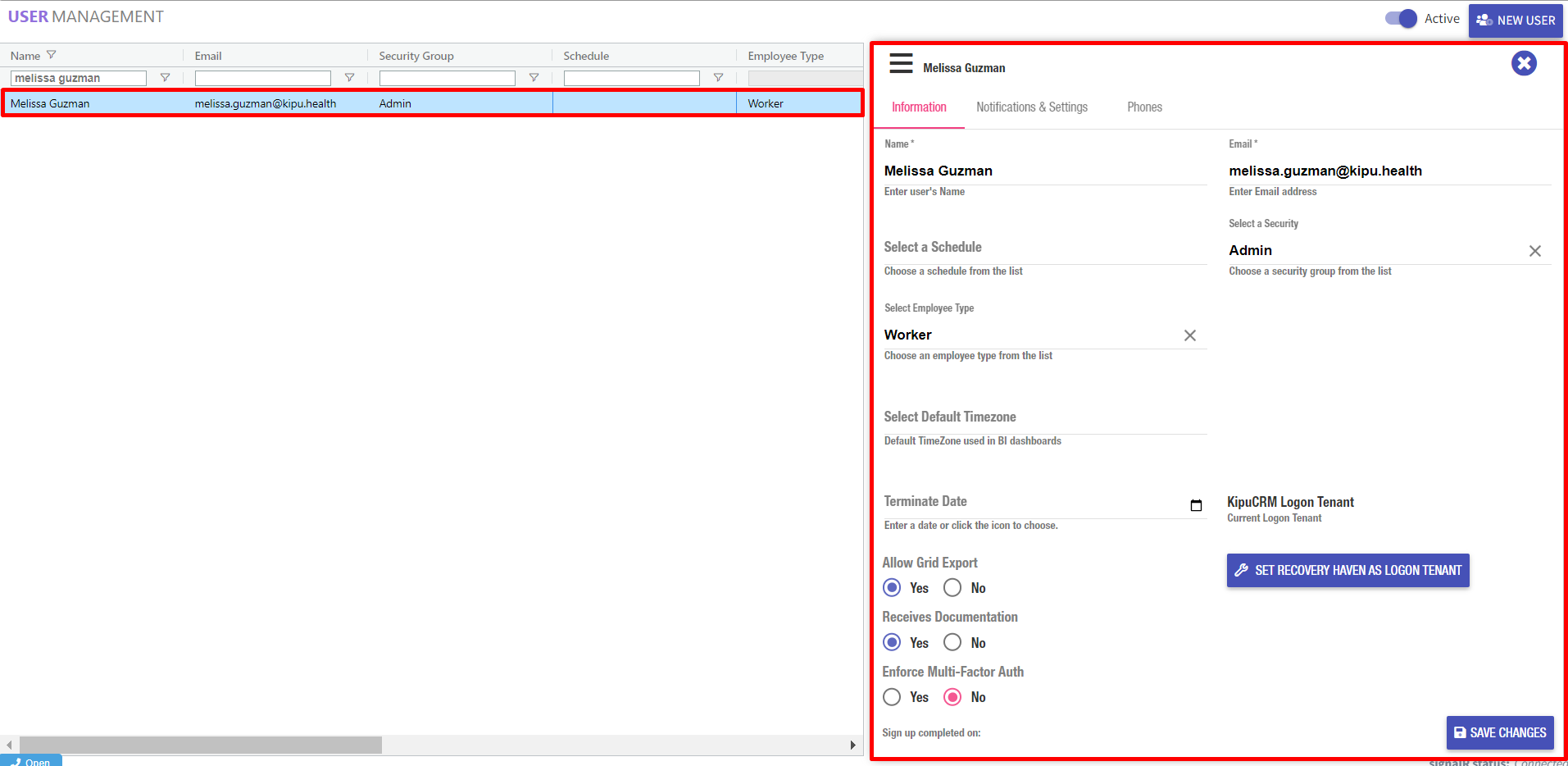The image size is (1568, 766).
Task: Switch to the Phones tab
Action: (1144, 107)
